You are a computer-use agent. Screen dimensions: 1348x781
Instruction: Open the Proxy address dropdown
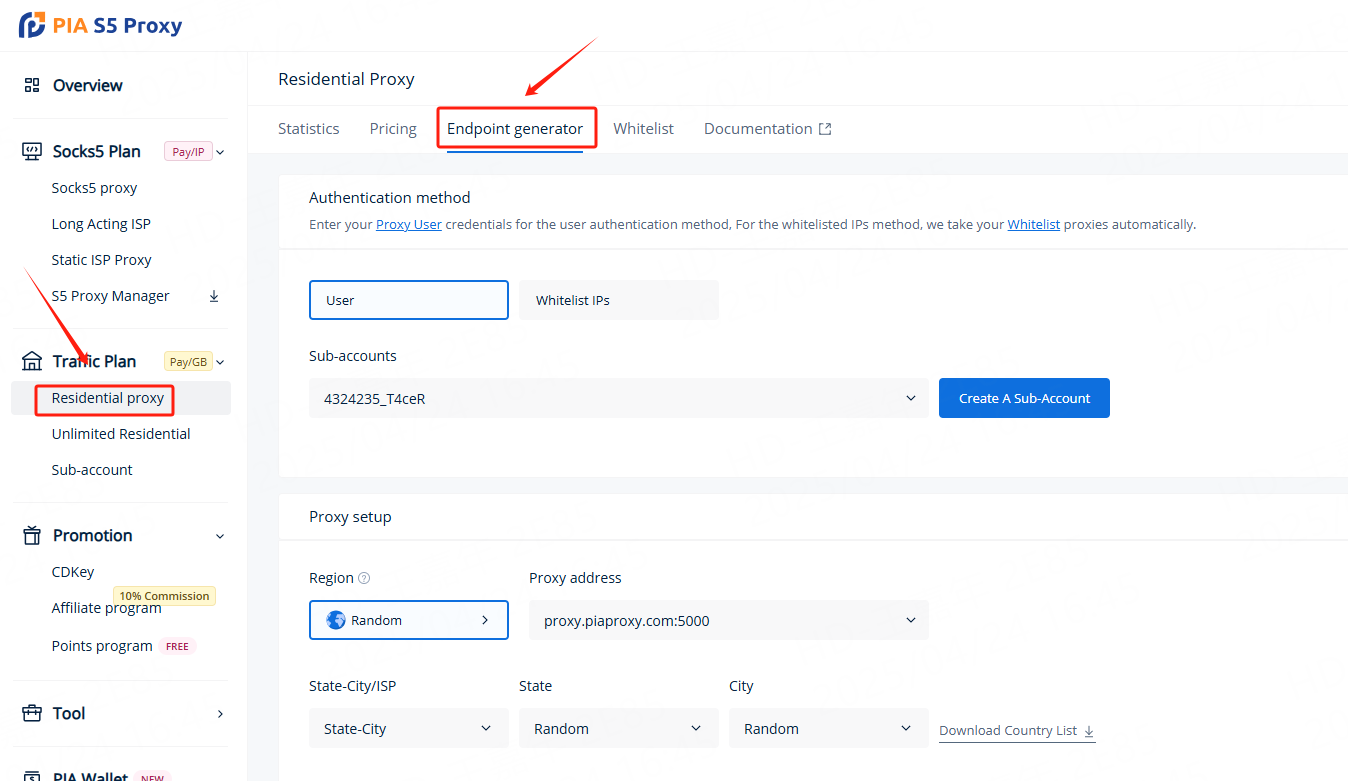pyautogui.click(x=729, y=620)
